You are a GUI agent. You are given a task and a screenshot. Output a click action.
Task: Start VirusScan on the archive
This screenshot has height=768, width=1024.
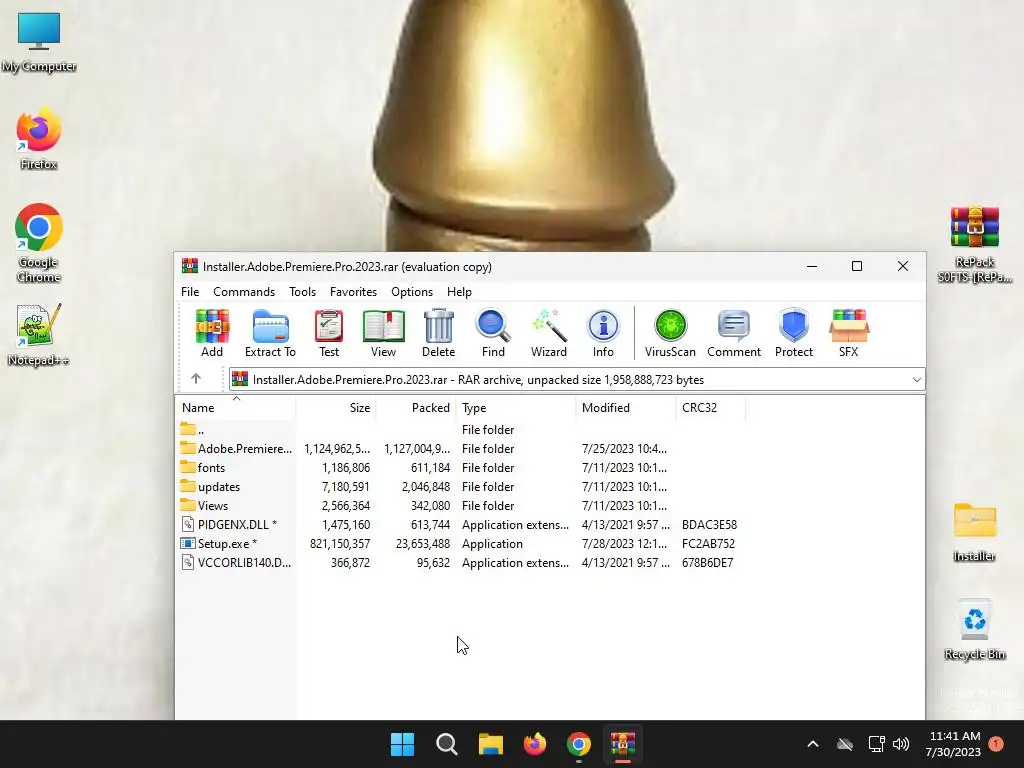pyautogui.click(x=670, y=333)
